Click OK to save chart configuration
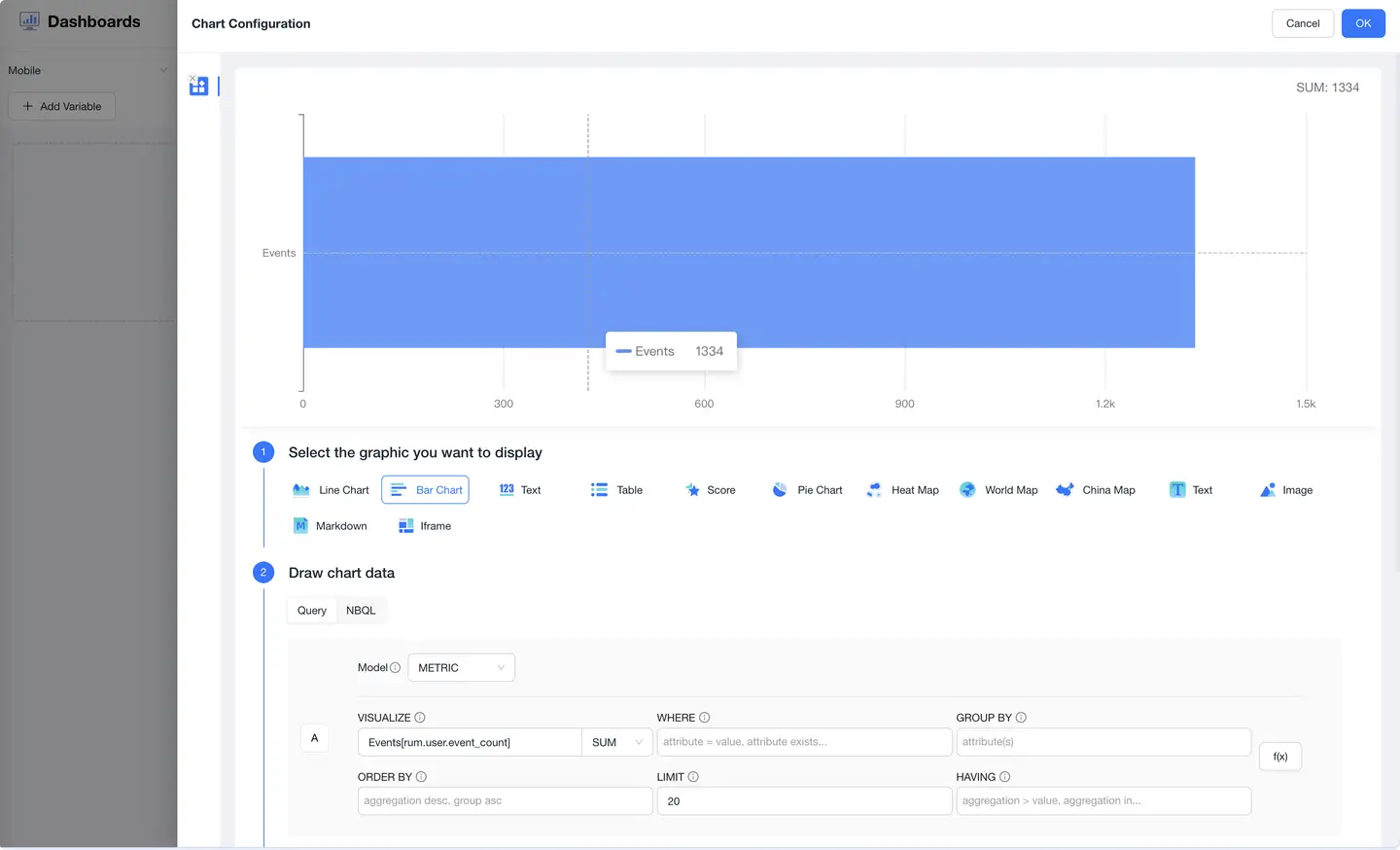This screenshot has height=850, width=1400. tap(1363, 22)
